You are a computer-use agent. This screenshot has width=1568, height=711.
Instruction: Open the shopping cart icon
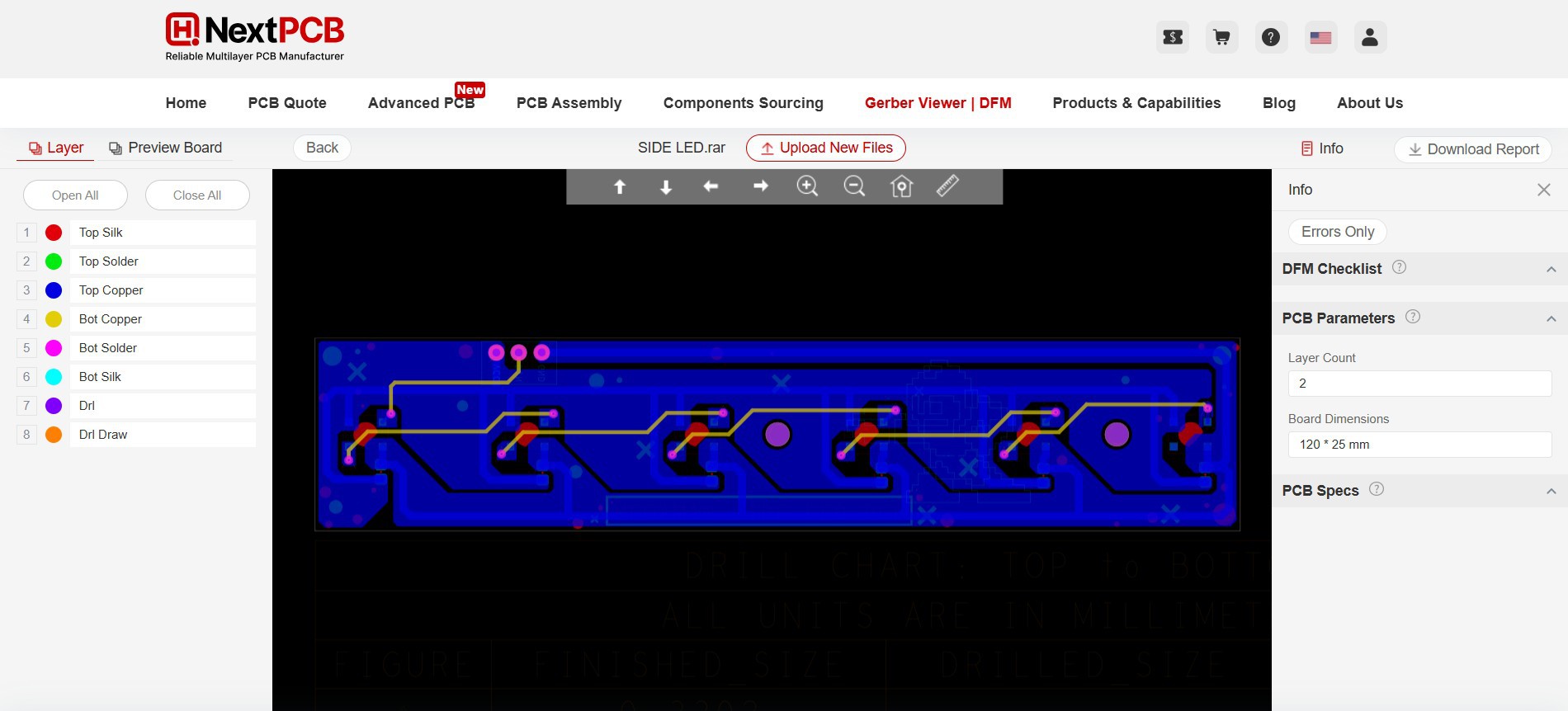1221,37
